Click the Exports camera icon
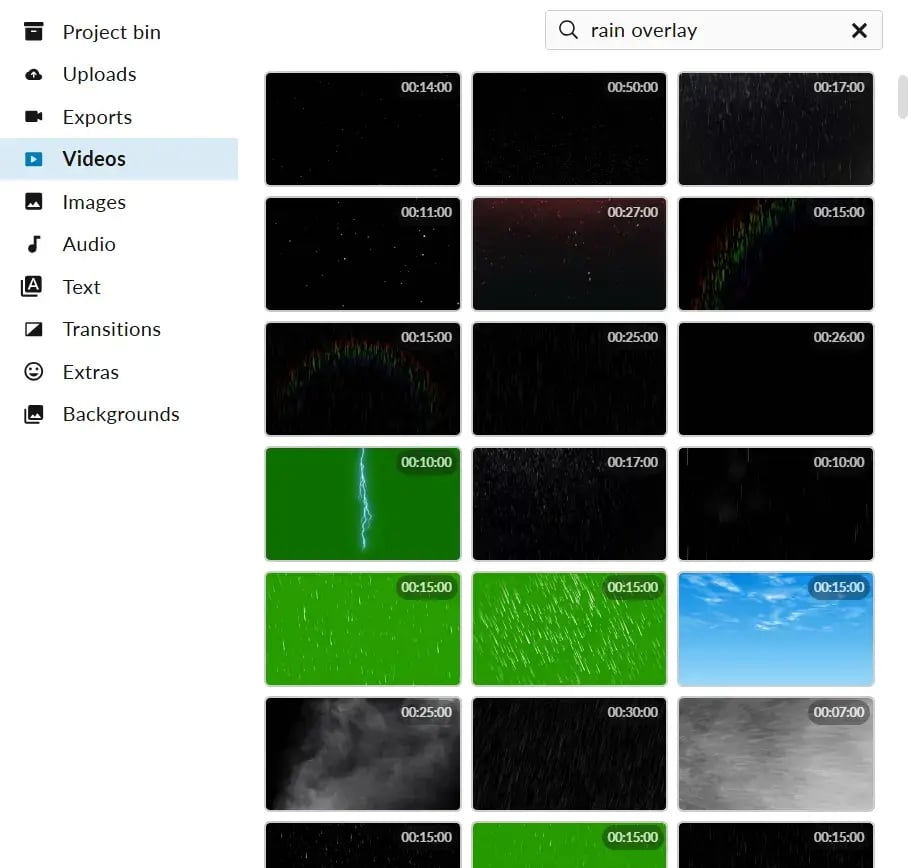911x868 pixels. pyautogui.click(x=34, y=117)
